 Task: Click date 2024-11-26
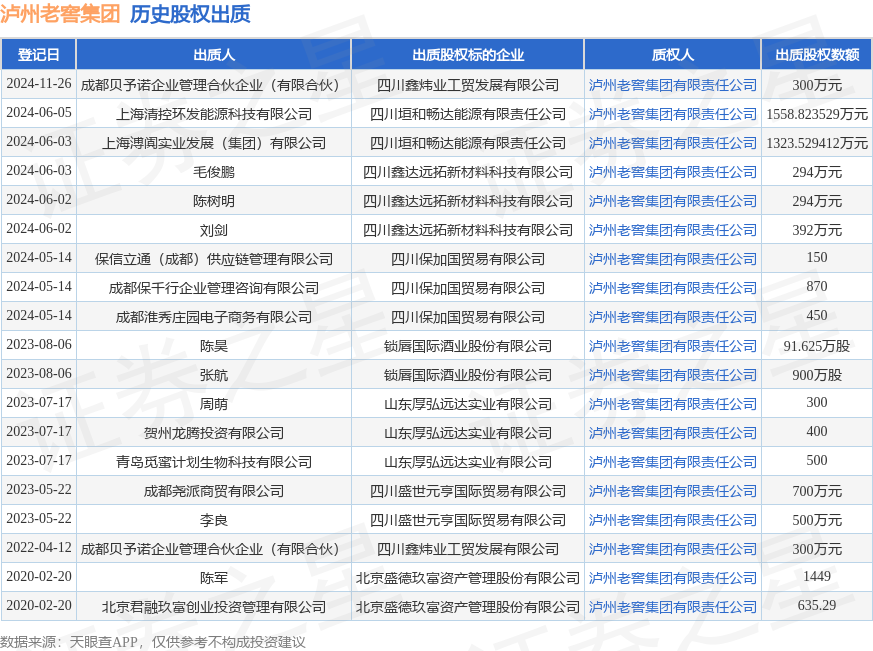coord(39,84)
